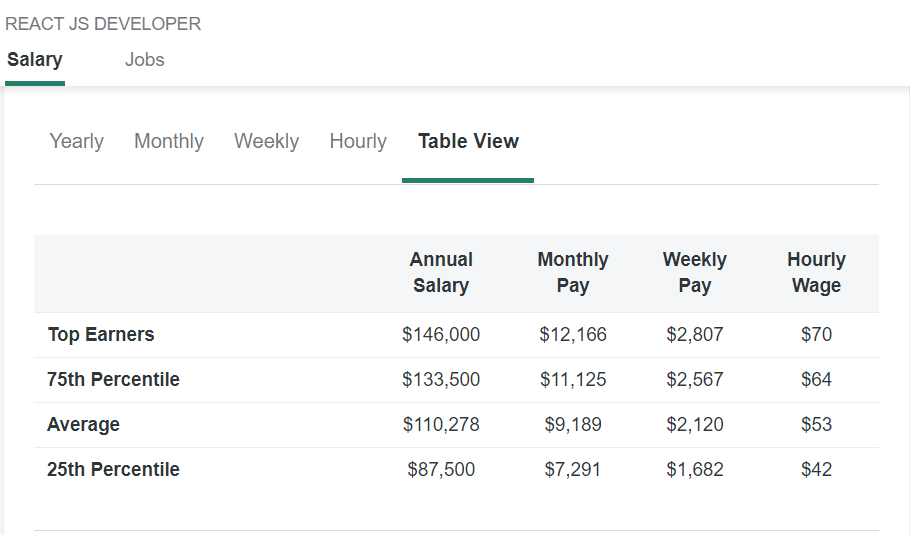This screenshot has height=535, width=910.
Task: Click the Hourly Wage column header
Action: click(x=816, y=272)
